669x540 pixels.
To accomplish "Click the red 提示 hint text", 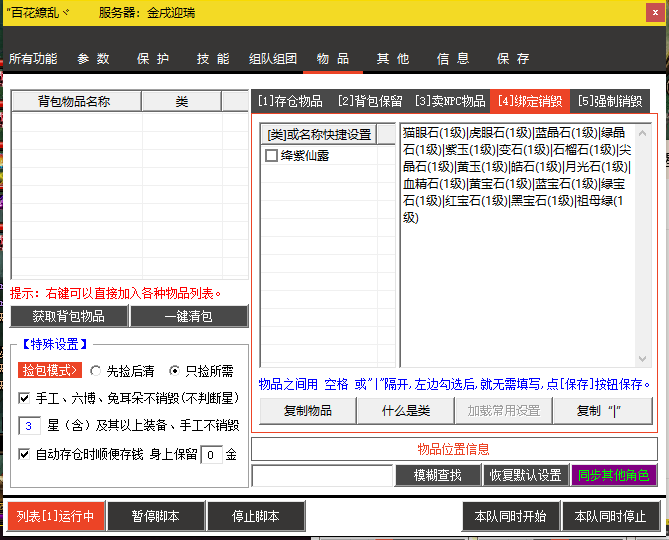I will (x=116, y=293).
